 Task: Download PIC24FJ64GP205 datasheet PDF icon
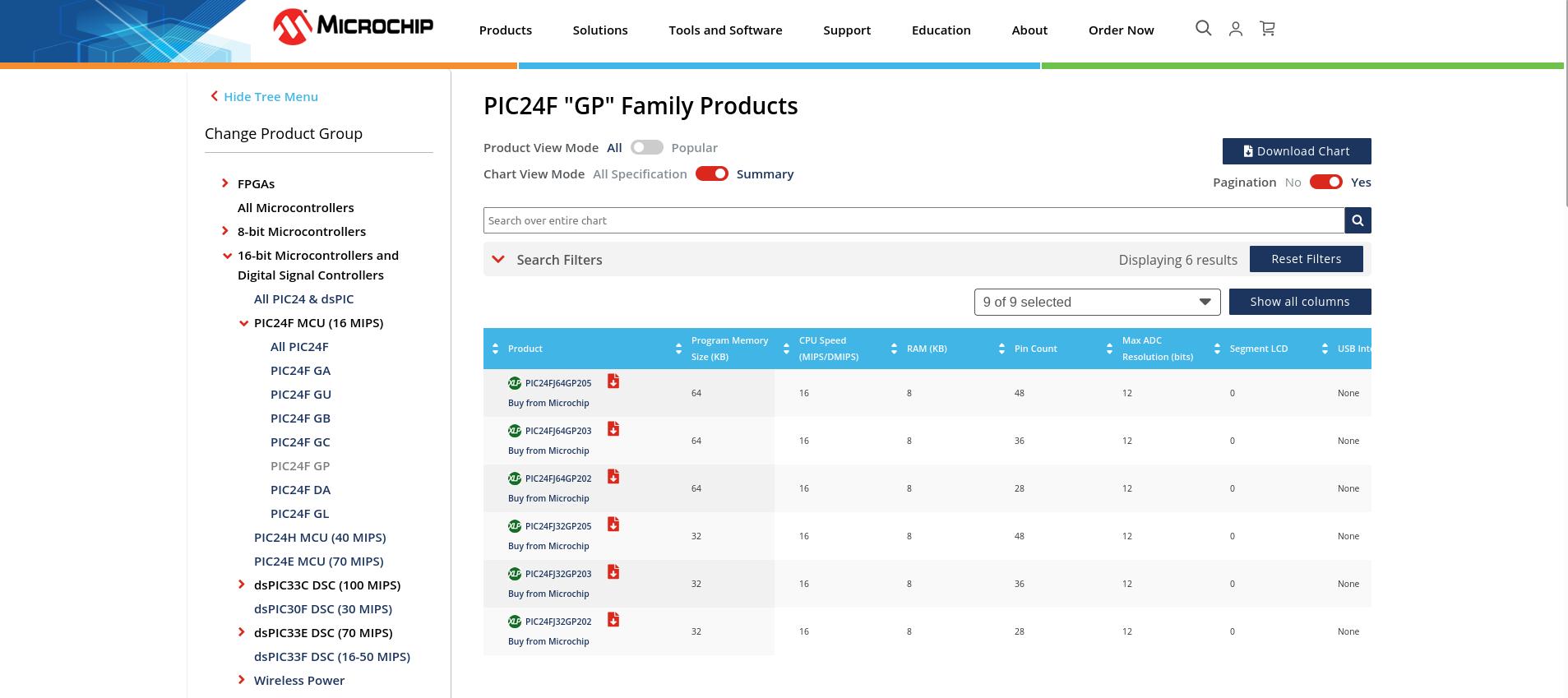pos(613,381)
